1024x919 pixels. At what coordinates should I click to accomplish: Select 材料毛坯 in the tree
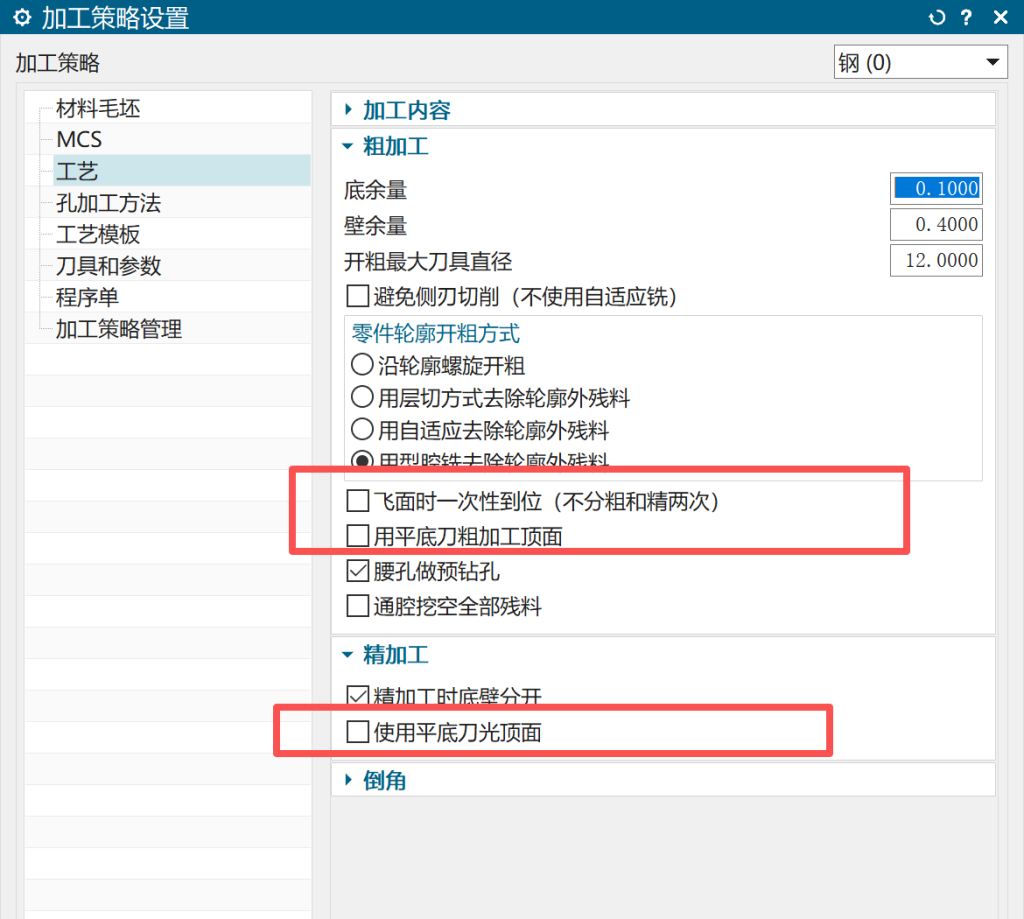coord(98,108)
